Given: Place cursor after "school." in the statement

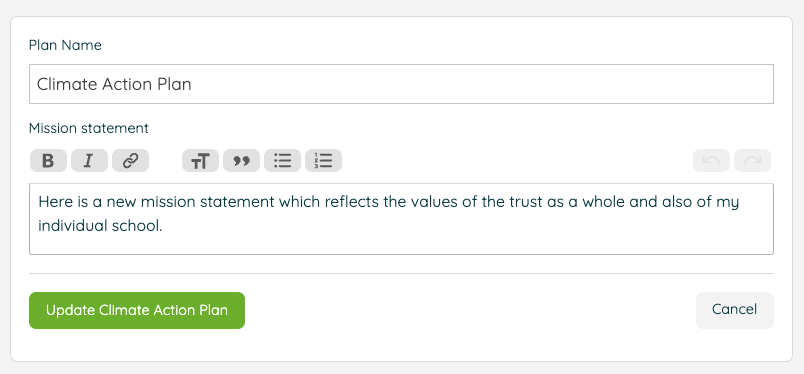Looking at the screenshot, I should point(163,226).
